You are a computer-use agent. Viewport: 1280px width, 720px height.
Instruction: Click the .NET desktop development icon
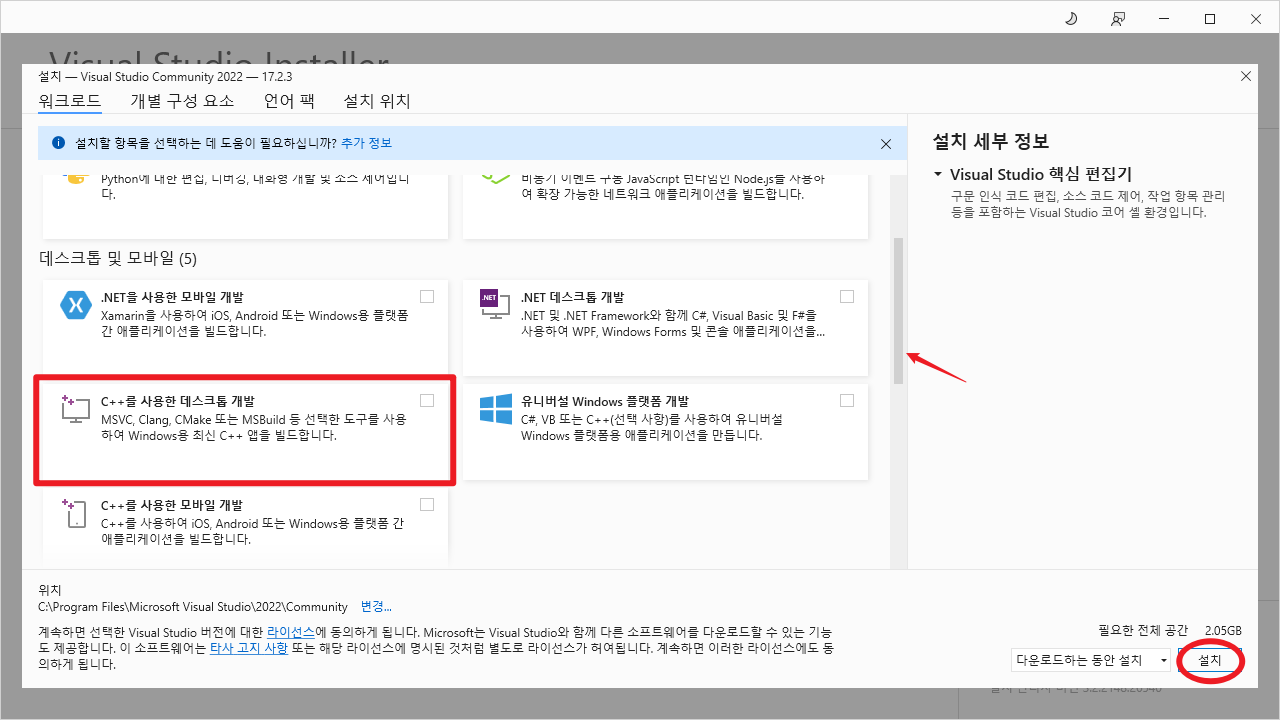pos(494,305)
